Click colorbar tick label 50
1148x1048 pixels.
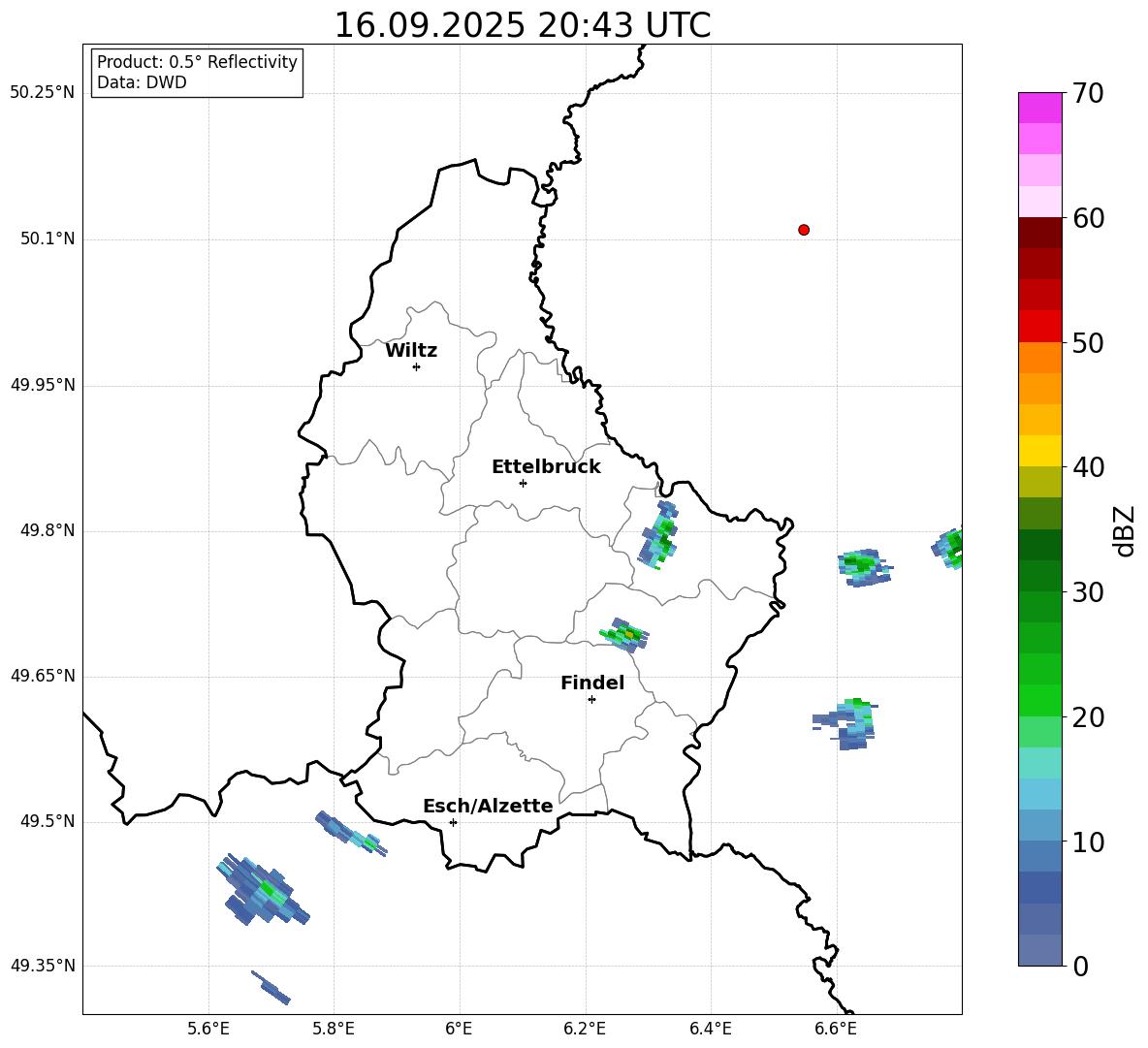click(x=1088, y=342)
